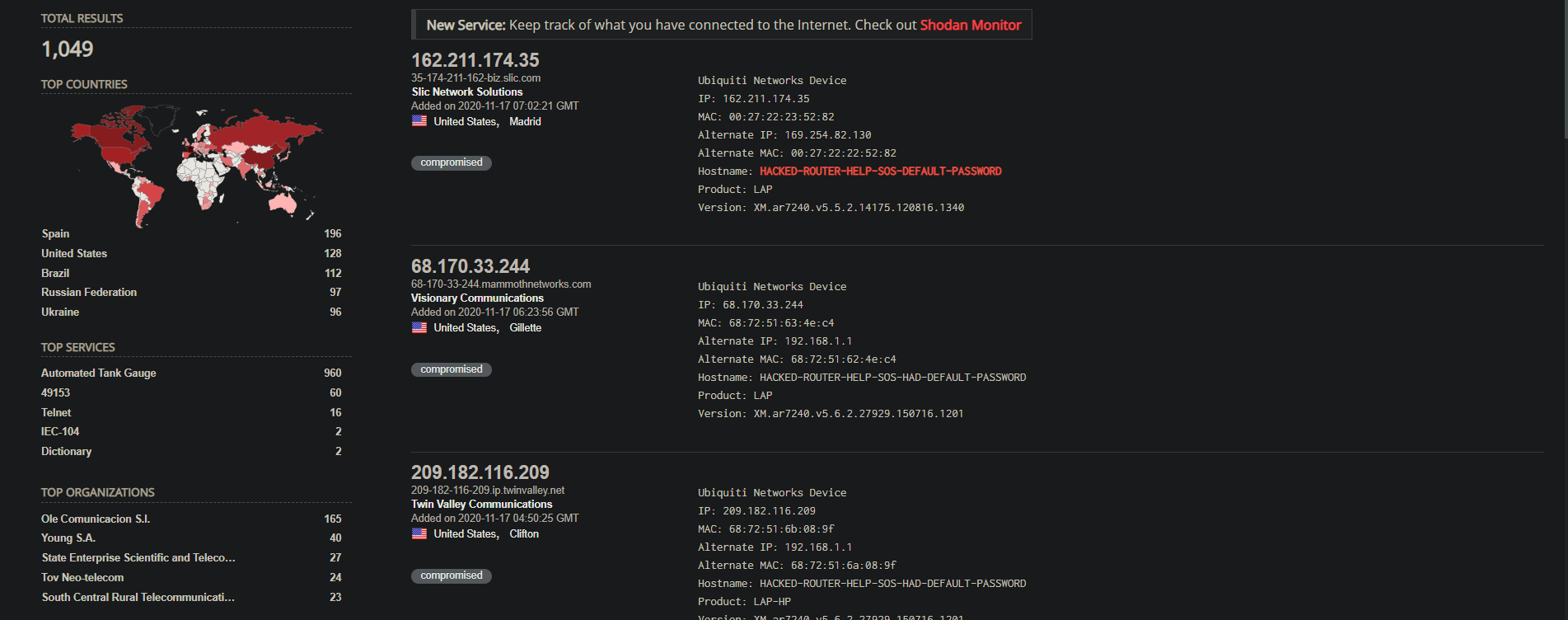1568x620 pixels.
Task: Open result 162.211.174.35
Action: (475, 60)
